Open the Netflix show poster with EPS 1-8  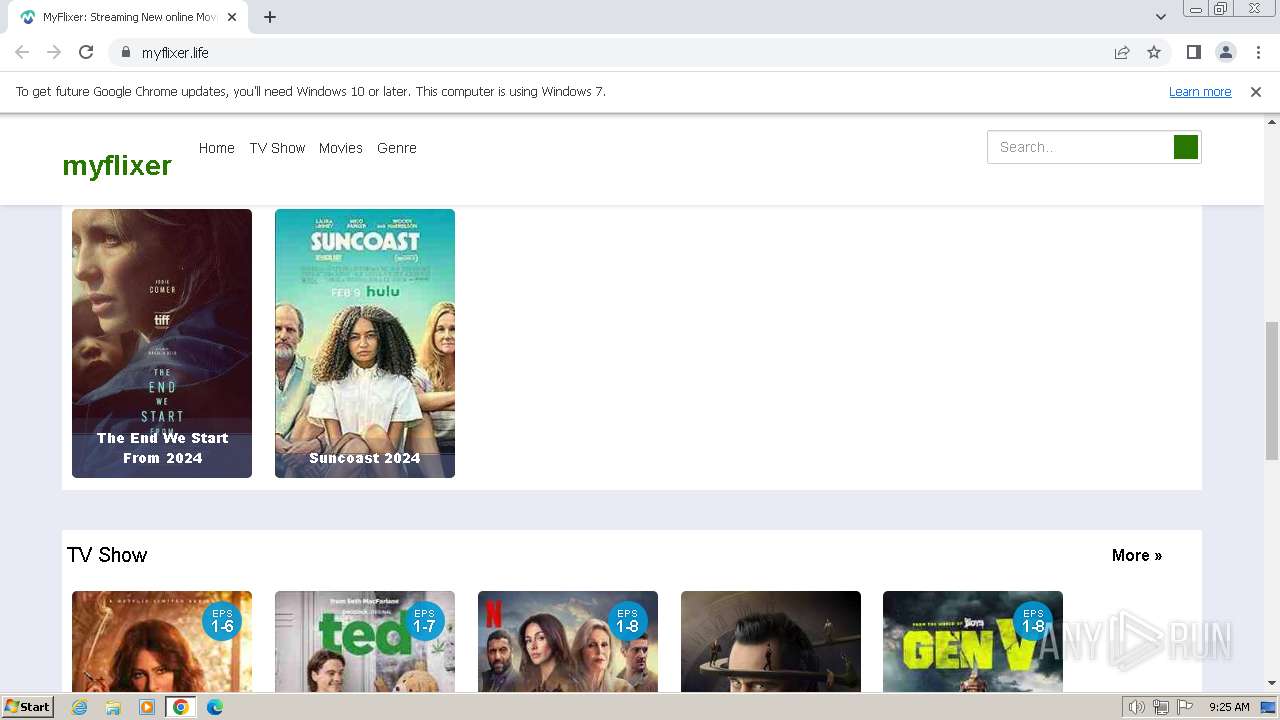[568, 641]
